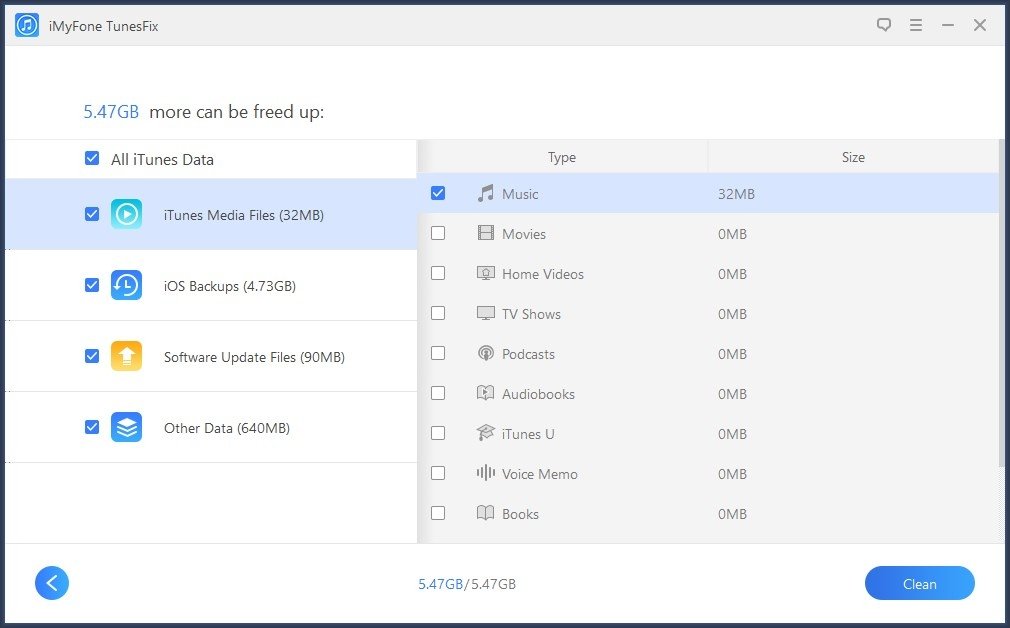The width and height of the screenshot is (1010, 628).
Task: Click the Podcasts icon
Action: [486, 353]
